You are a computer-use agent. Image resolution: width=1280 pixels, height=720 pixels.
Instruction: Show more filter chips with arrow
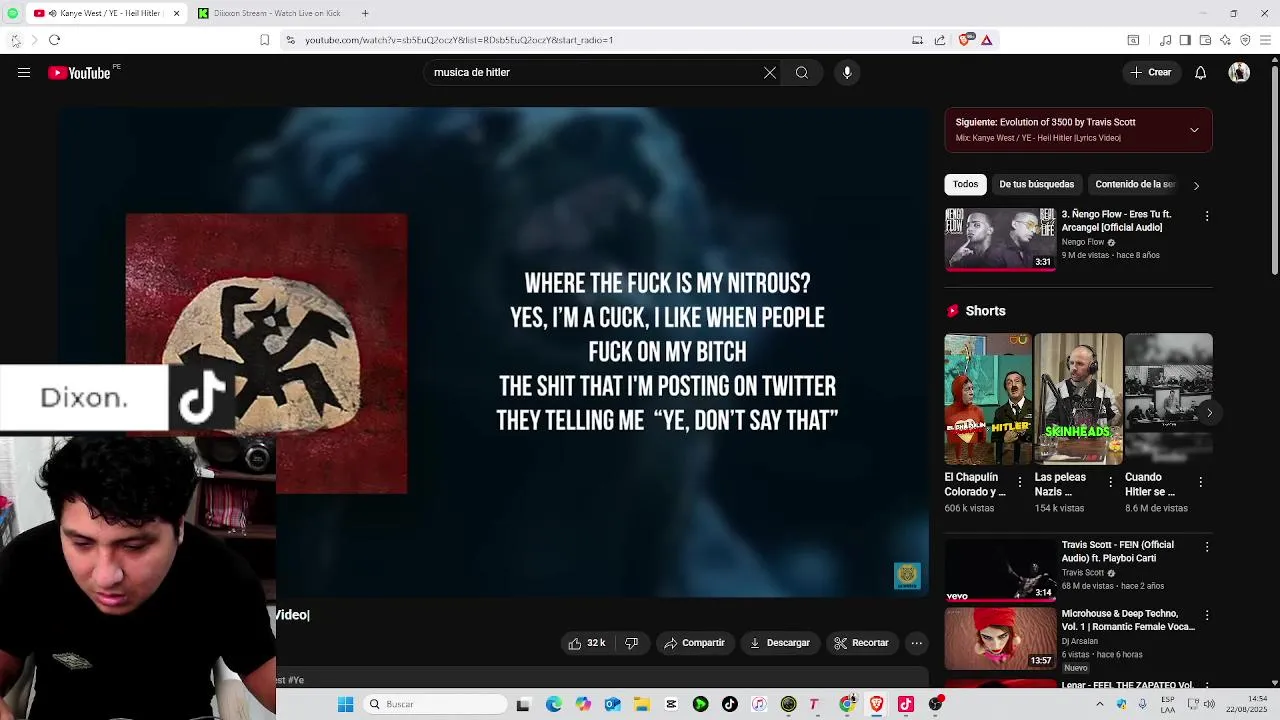1196,185
